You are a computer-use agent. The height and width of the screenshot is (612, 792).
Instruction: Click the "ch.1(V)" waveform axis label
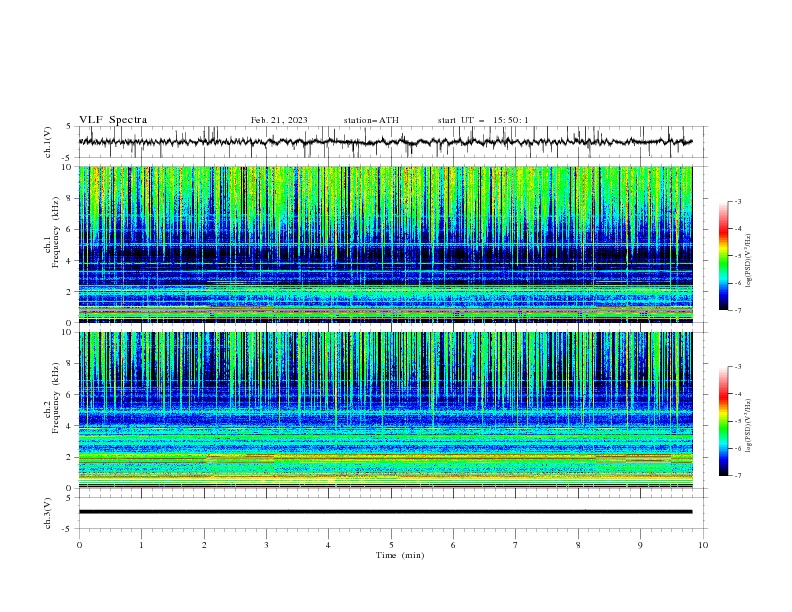click(48, 142)
